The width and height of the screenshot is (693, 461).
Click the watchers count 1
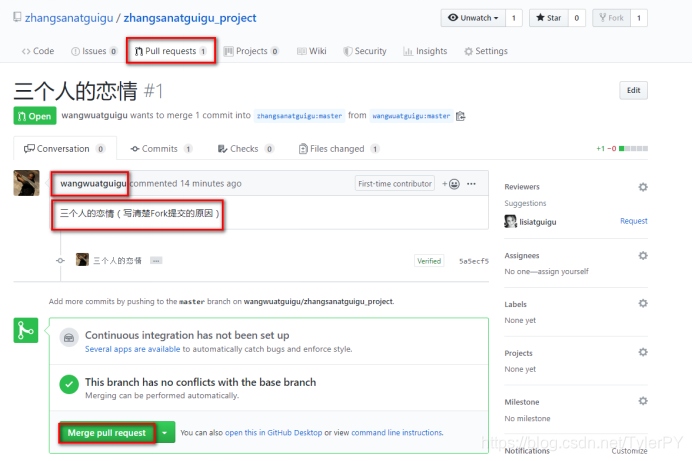[x=514, y=18]
